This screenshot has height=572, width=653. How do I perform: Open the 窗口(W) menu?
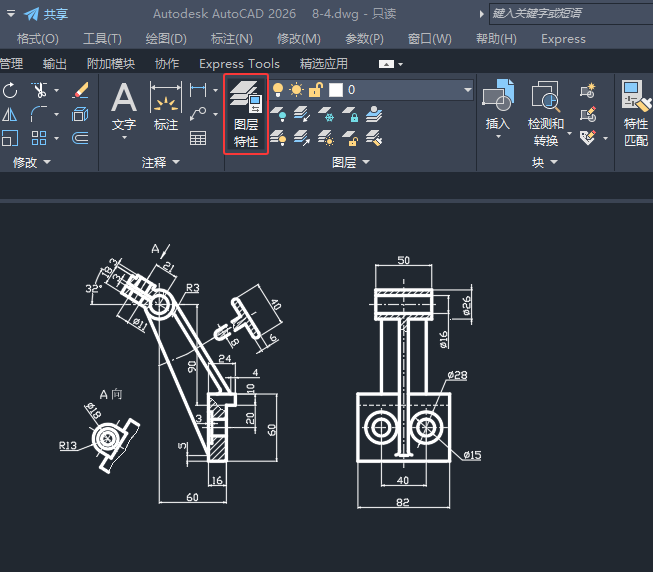429,39
